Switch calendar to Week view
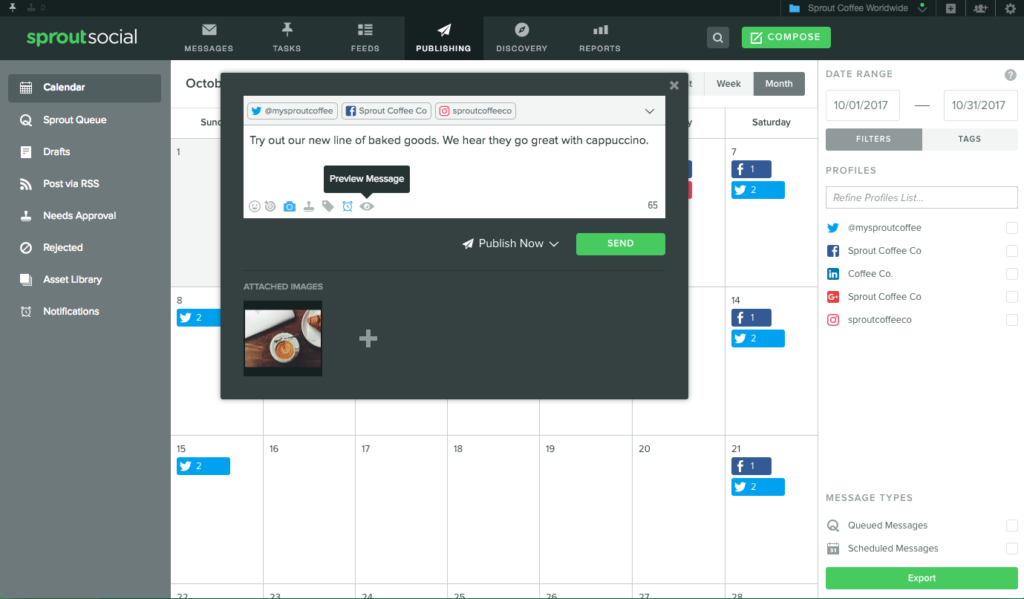Screen dimensions: 1024x599 728,84
